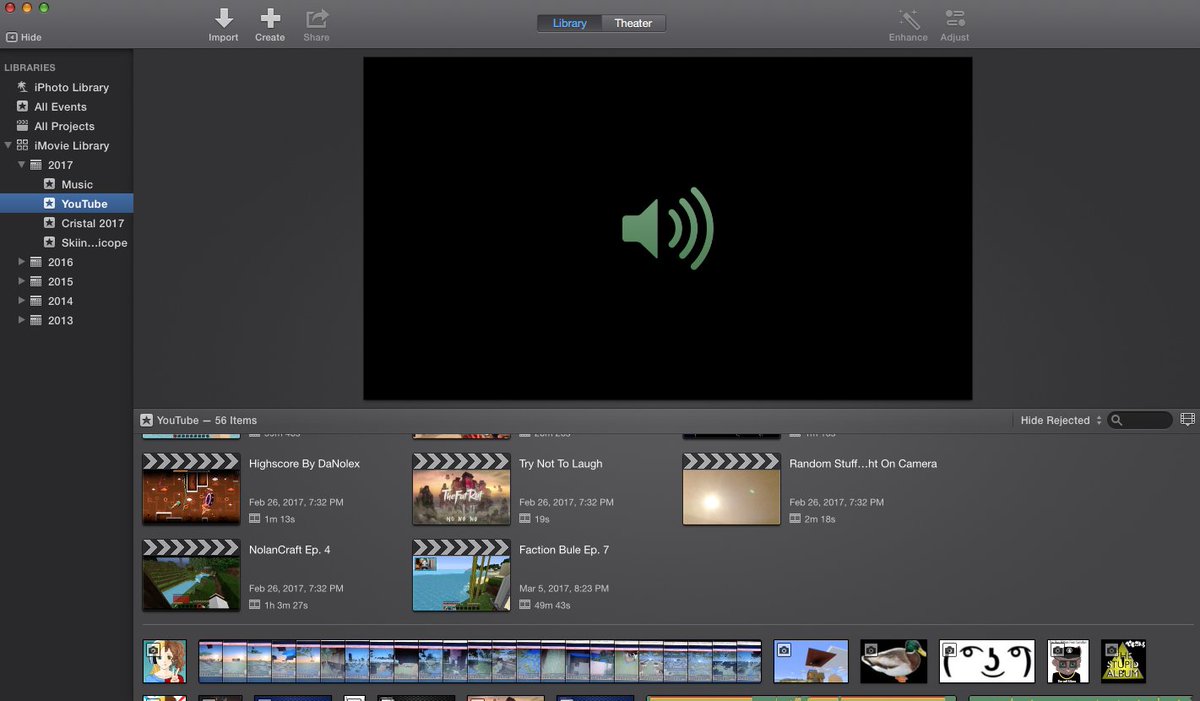
Task: Select the sunglasses character photo clip
Action: (x=1069, y=661)
